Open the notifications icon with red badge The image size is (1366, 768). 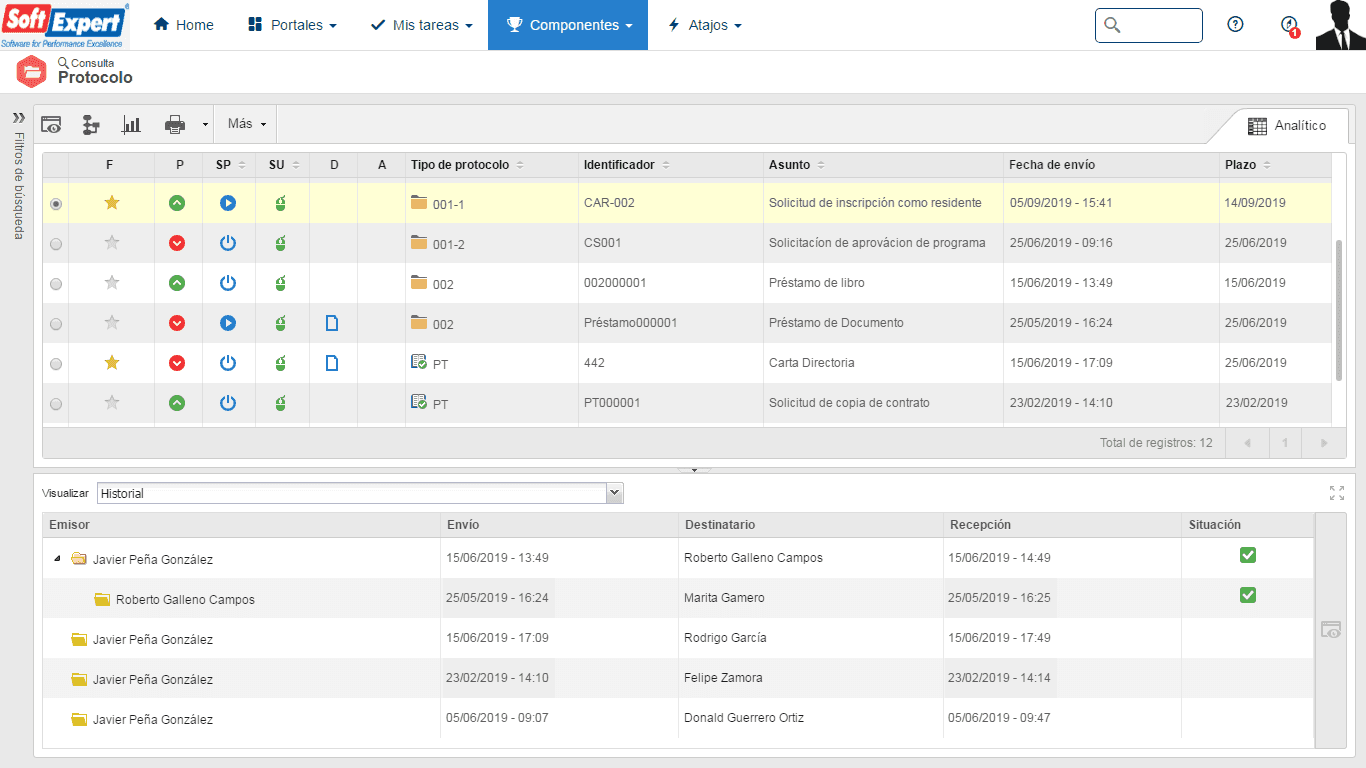tap(1290, 26)
